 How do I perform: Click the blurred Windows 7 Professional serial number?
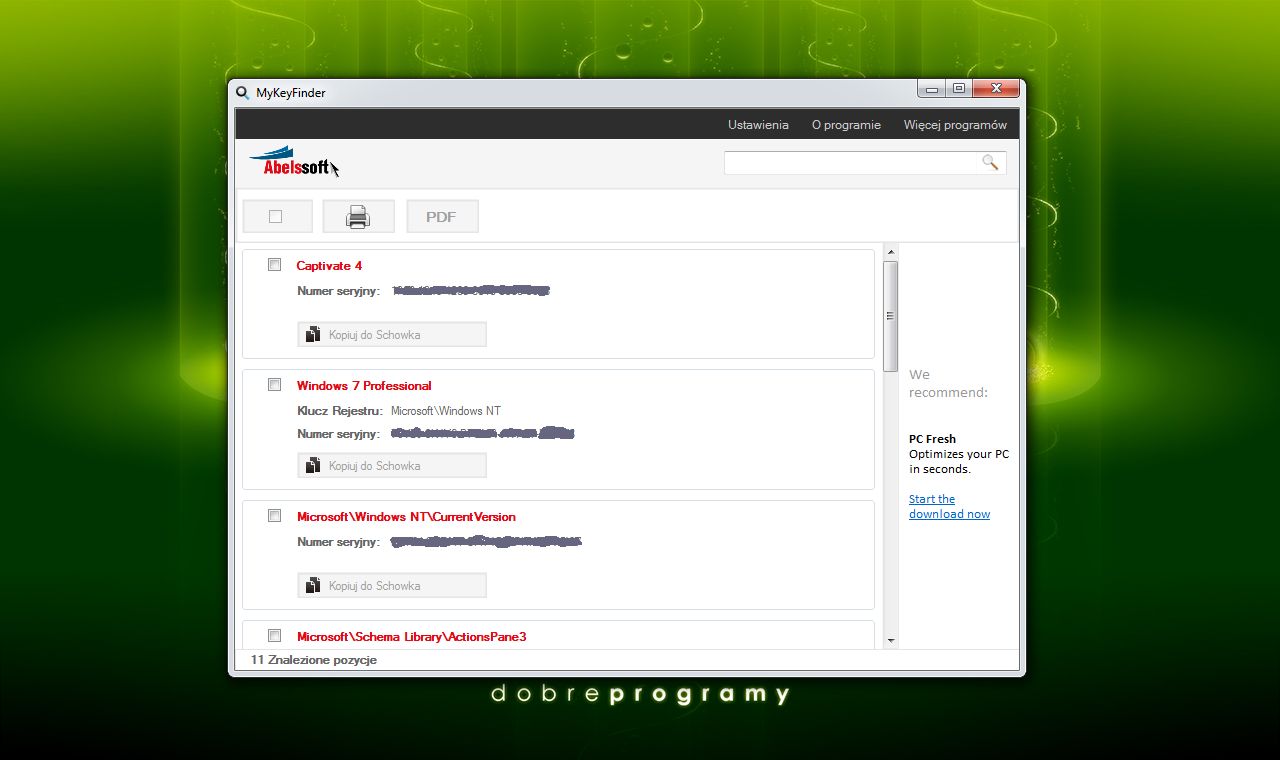[x=483, y=434]
